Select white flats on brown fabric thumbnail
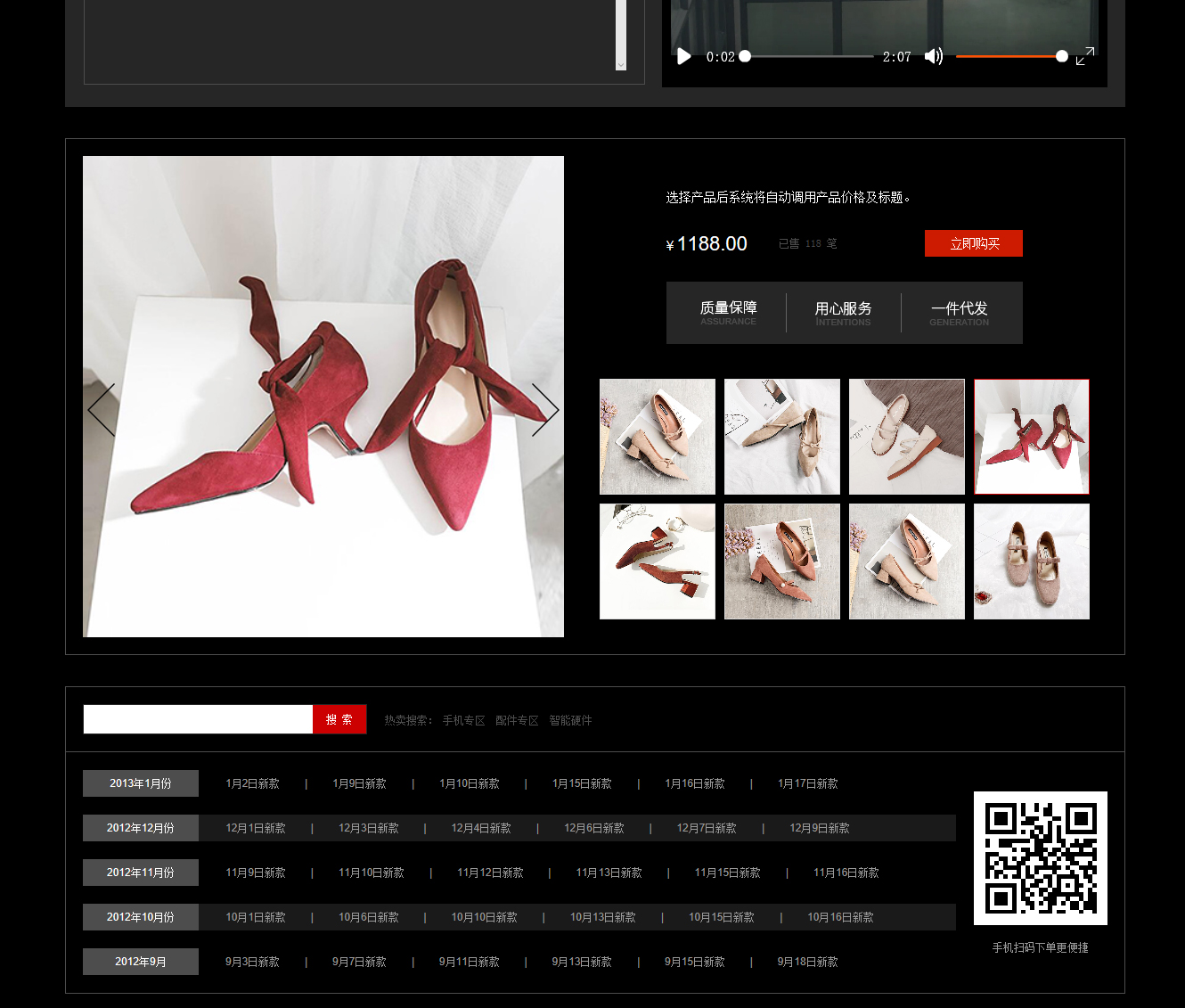Viewport: 1185px width, 1008px height. tap(907, 437)
